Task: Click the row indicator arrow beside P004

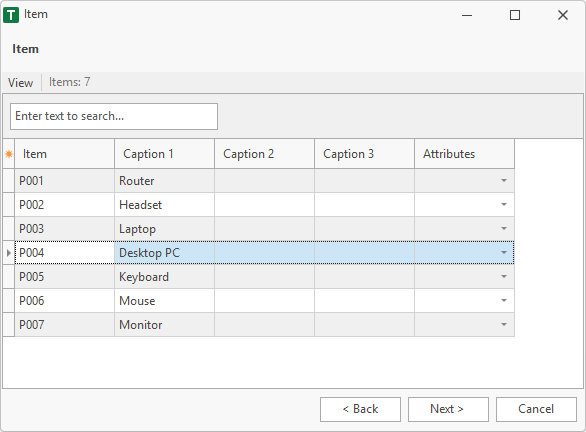Action: [9, 253]
